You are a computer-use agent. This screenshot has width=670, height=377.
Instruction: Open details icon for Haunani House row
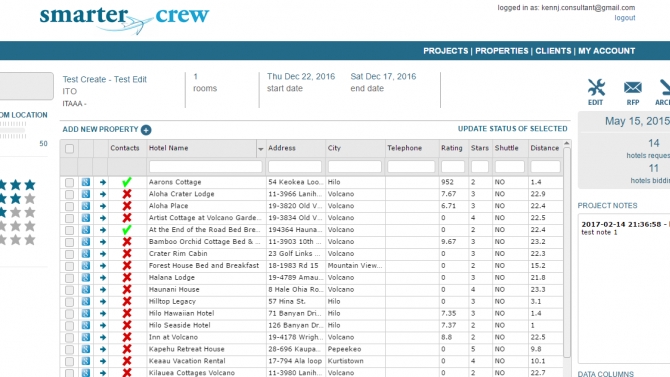(86, 290)
